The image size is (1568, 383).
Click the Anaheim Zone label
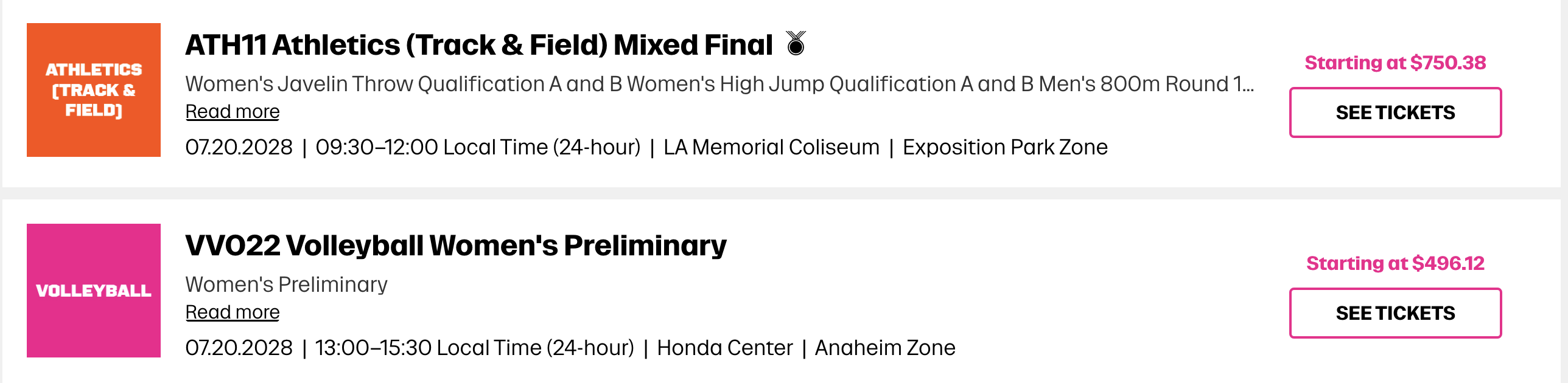click(885, 348)
